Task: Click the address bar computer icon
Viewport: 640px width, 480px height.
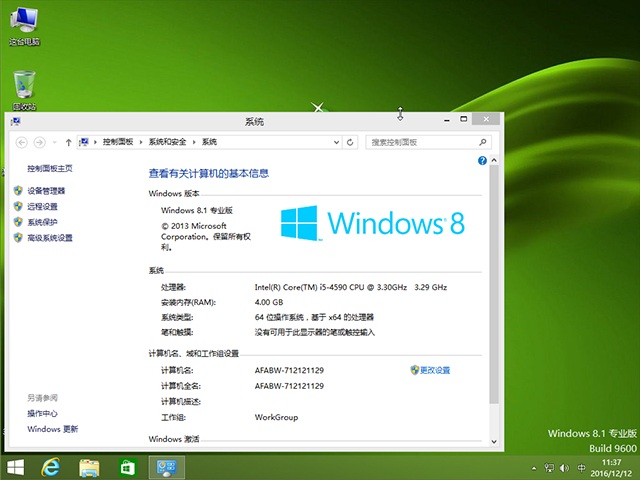Action: point(84,142)
